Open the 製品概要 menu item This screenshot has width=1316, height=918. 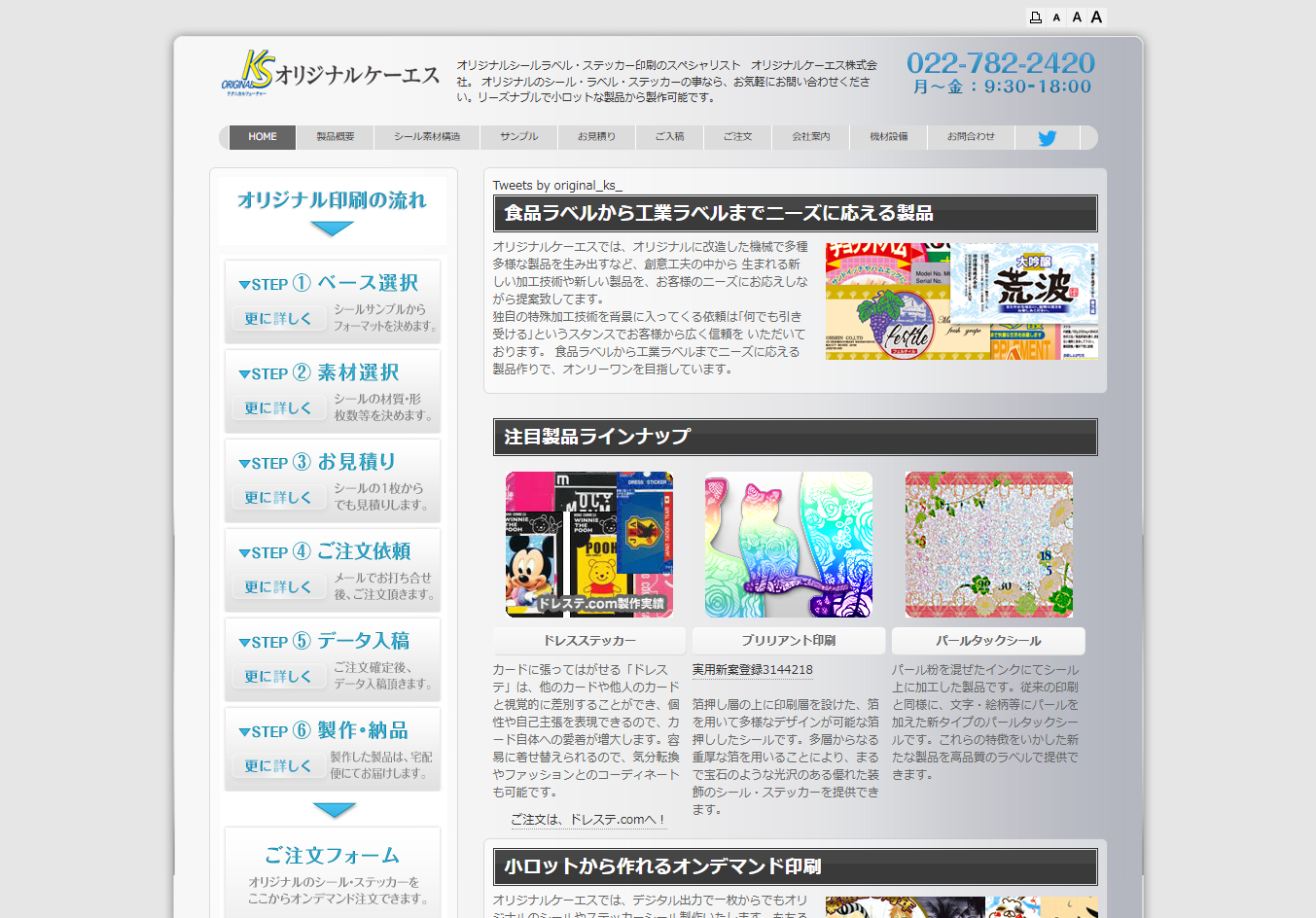pyautogui.click(x=336, y=137)
